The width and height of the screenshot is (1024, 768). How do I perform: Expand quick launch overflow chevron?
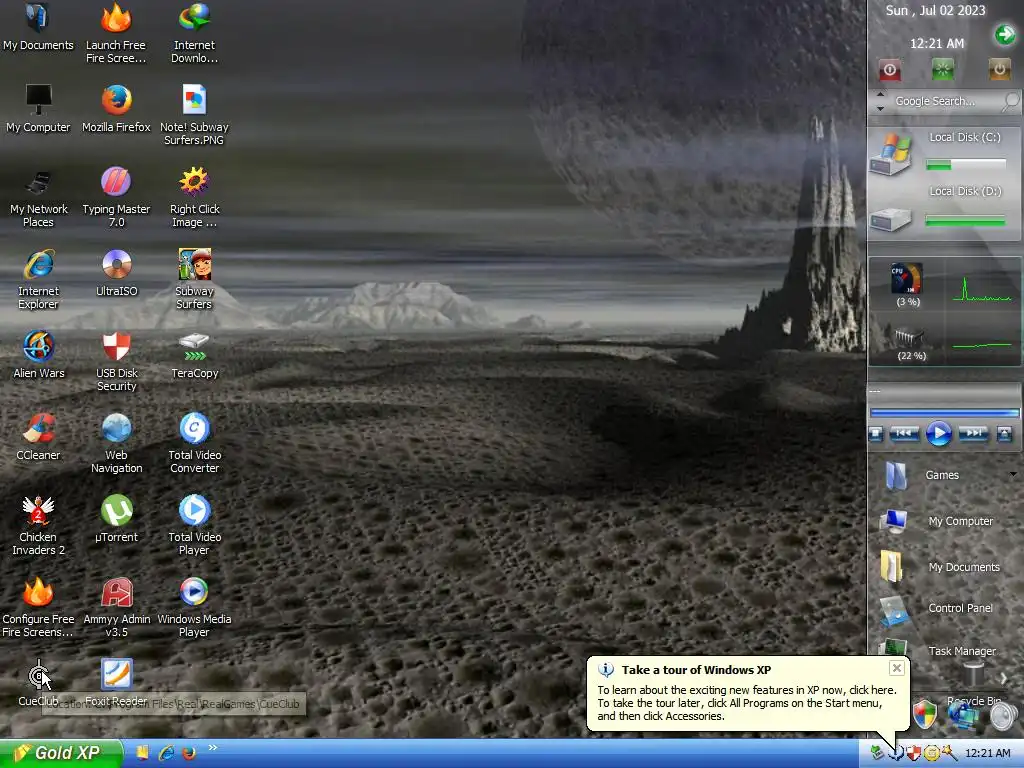point(212,748)
